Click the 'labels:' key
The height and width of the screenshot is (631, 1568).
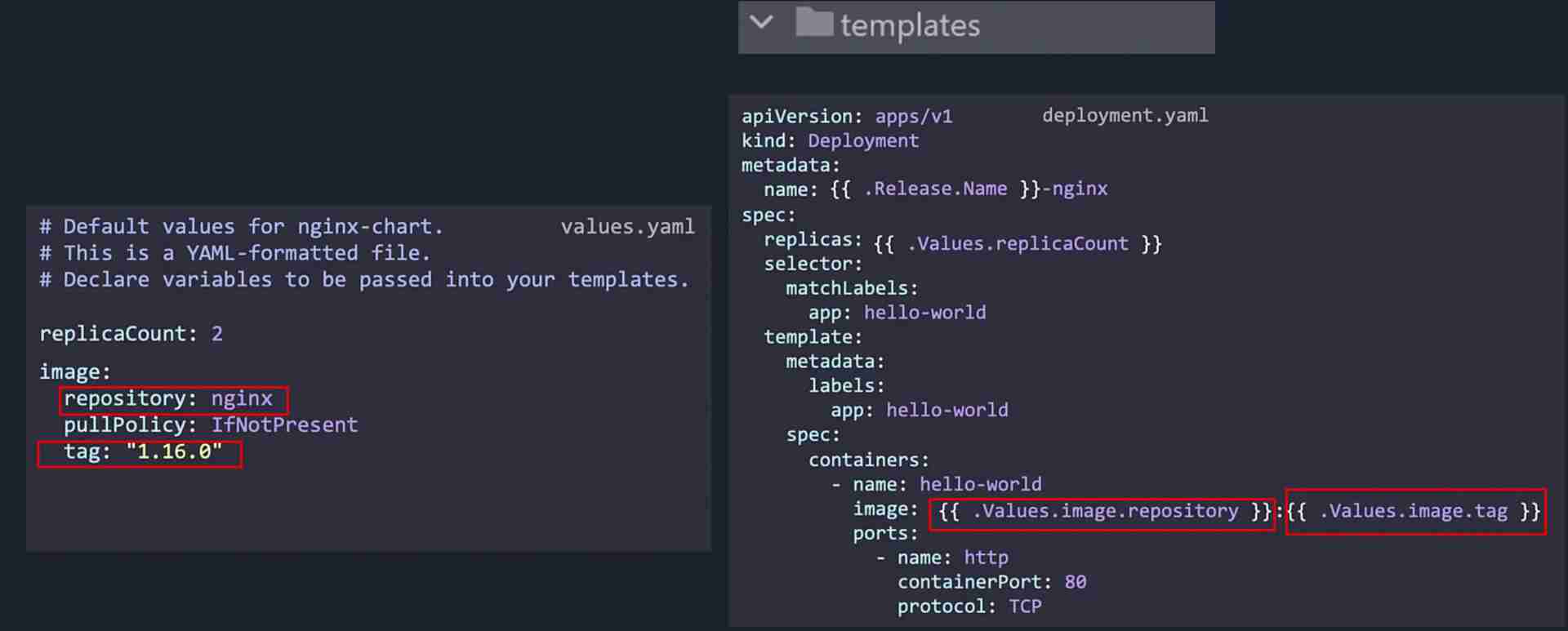pos(846,385)
